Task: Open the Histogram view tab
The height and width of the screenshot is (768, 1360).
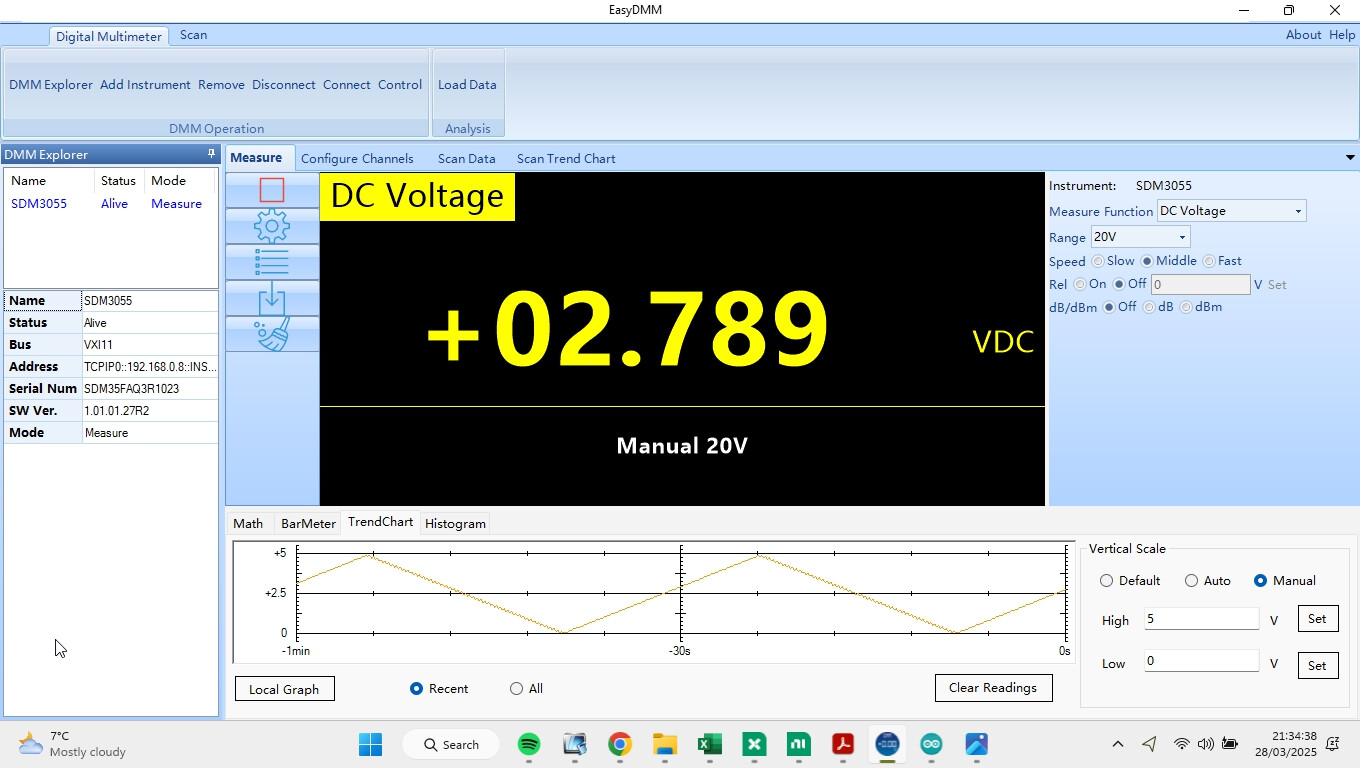Action: 455,523
